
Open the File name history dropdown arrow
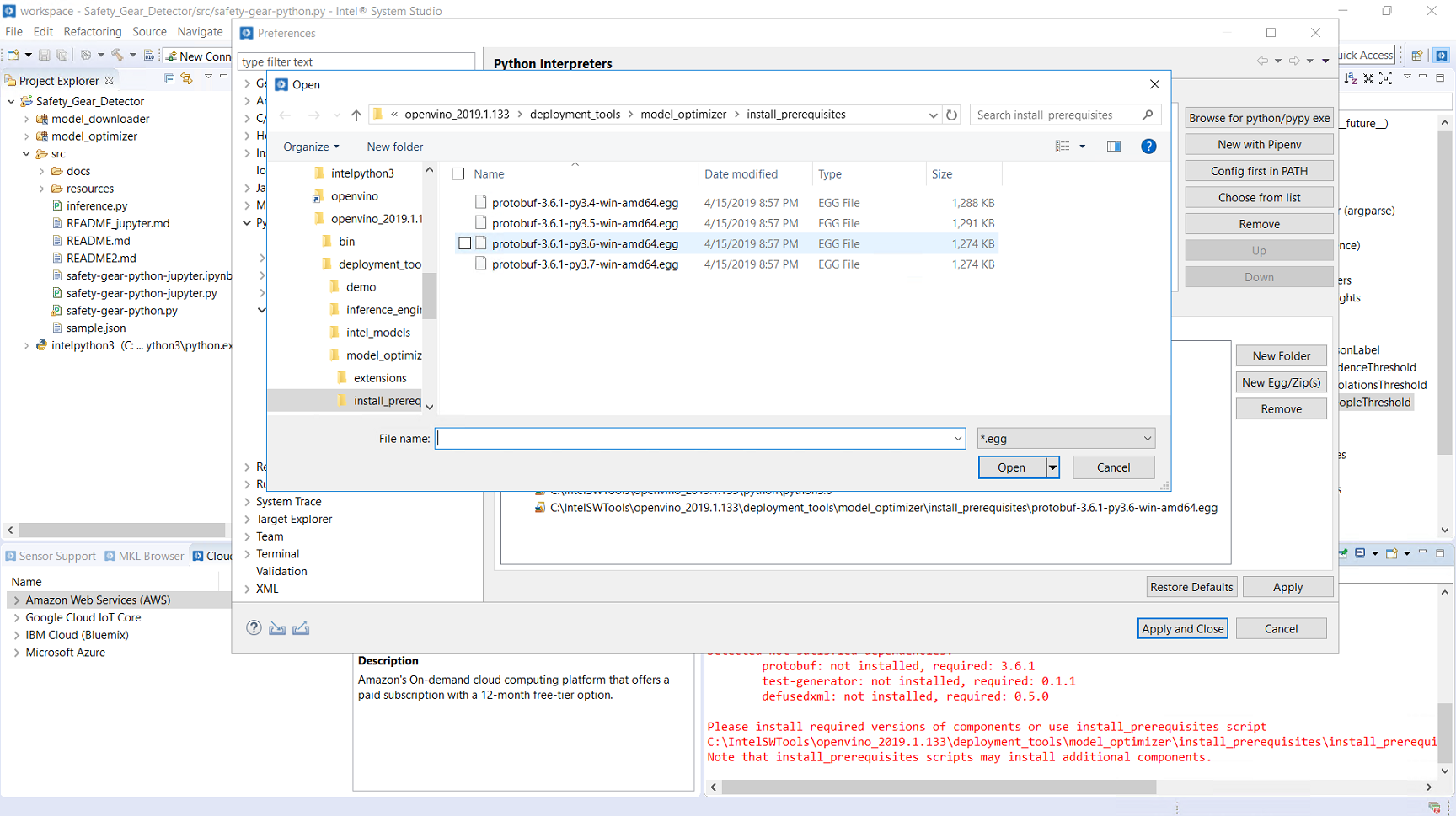pos(957,439)
